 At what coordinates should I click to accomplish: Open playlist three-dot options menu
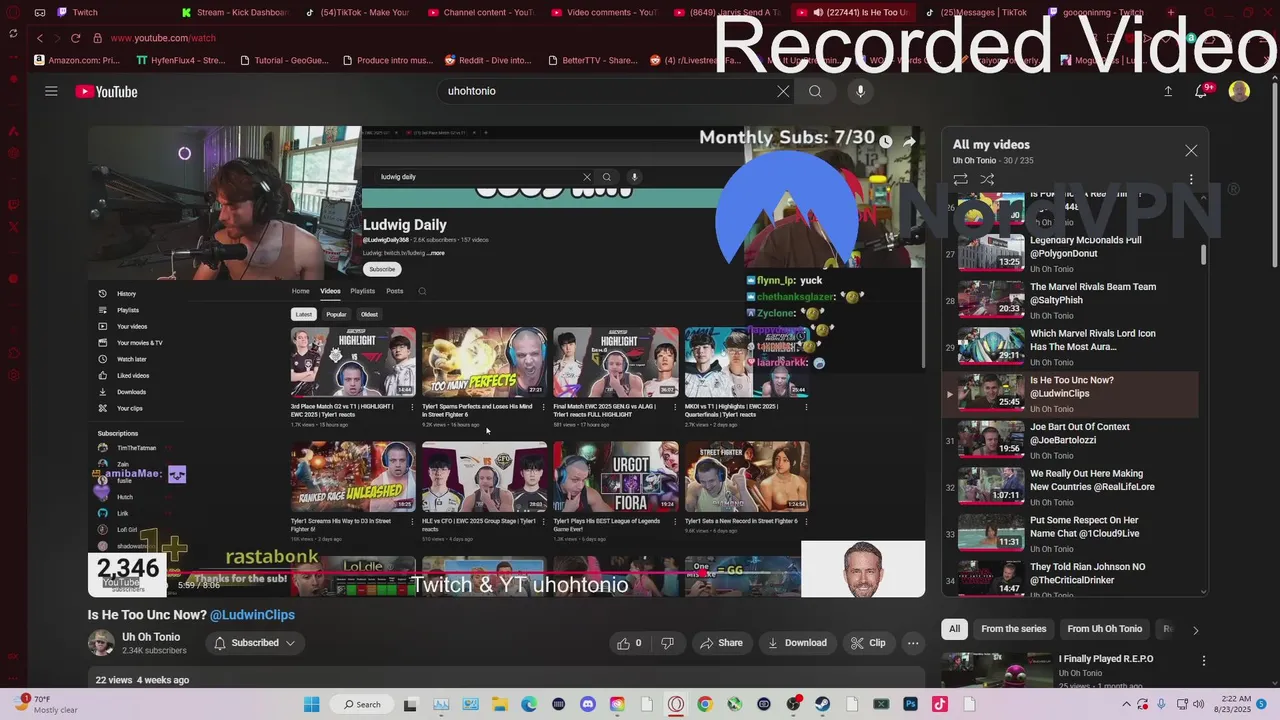pyautogui.click(x=1191, y=179)
